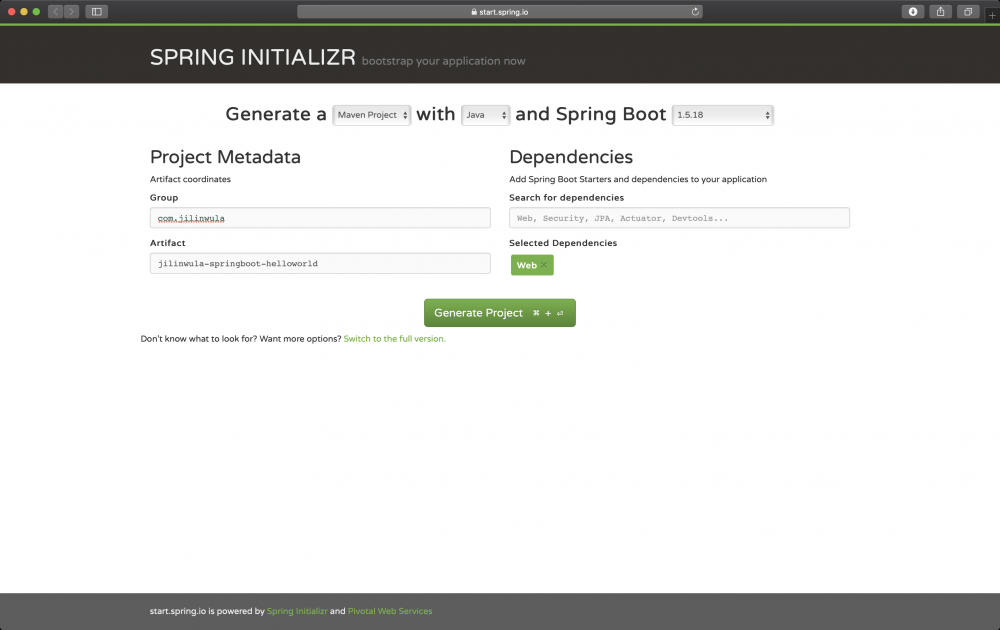Screen dimensions: 1000x630
Task: Expand the Java language dropdown
Action: (x=486, y=115)
